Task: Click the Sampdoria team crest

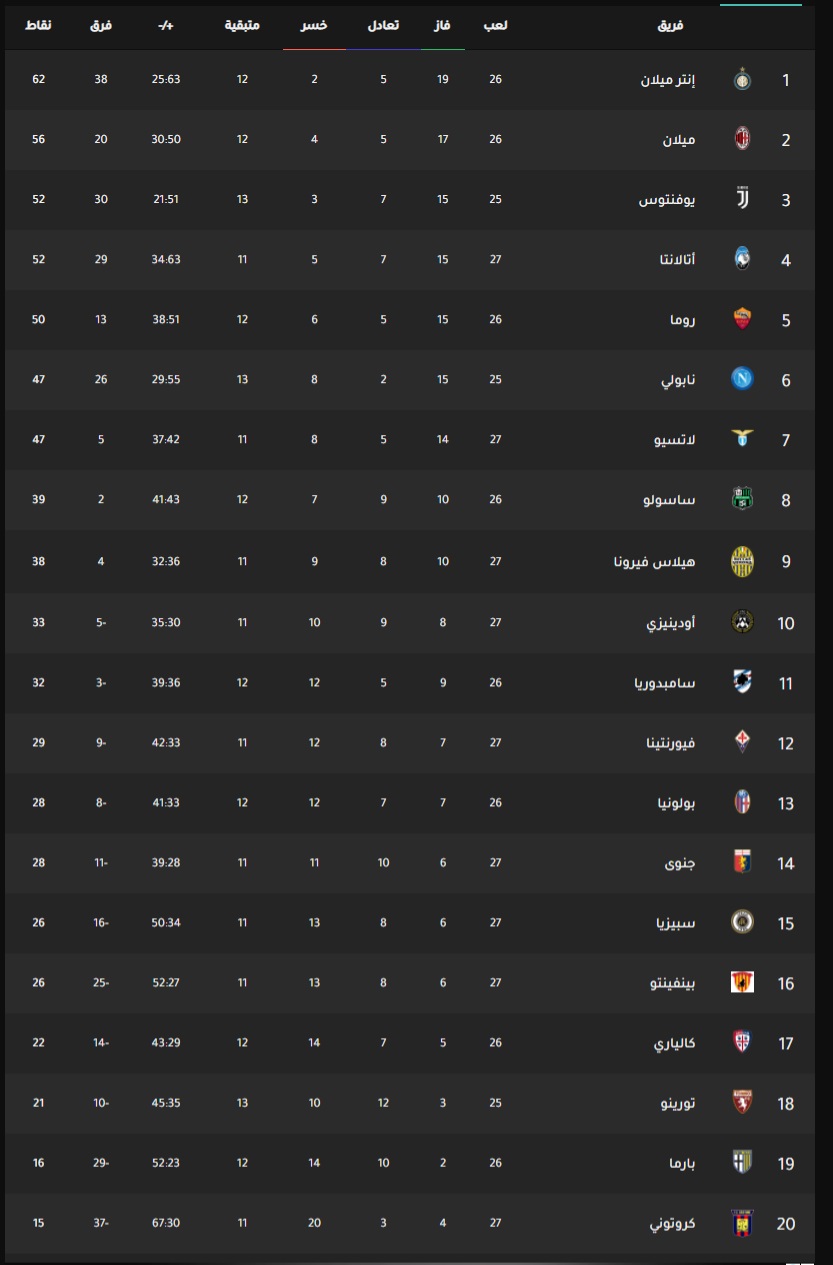Action: (742, 682)
